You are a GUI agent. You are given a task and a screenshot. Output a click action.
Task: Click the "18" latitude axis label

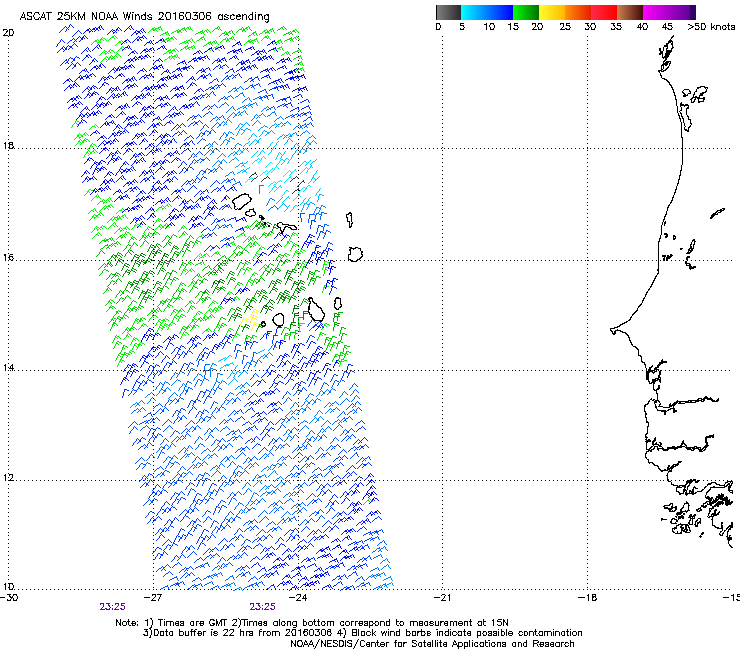pyautogui.click(x=8, y=145)
